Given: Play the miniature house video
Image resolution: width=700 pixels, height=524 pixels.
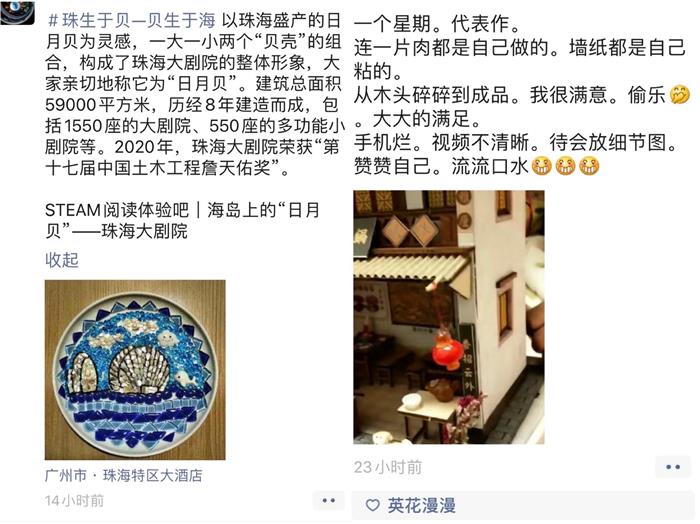Looking at the screenshot, I should point(449,317).
